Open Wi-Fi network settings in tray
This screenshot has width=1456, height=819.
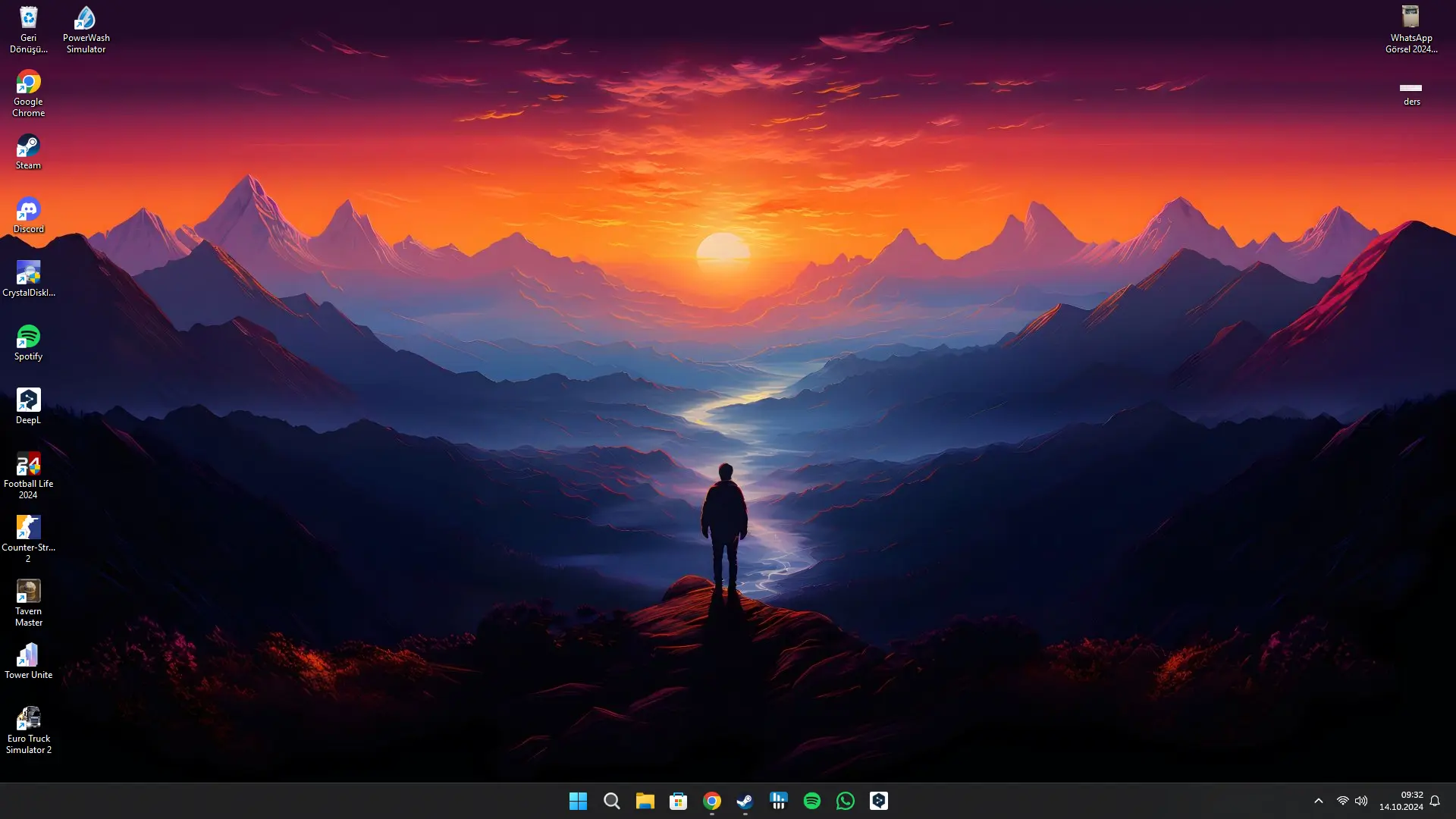[1342, 801]
